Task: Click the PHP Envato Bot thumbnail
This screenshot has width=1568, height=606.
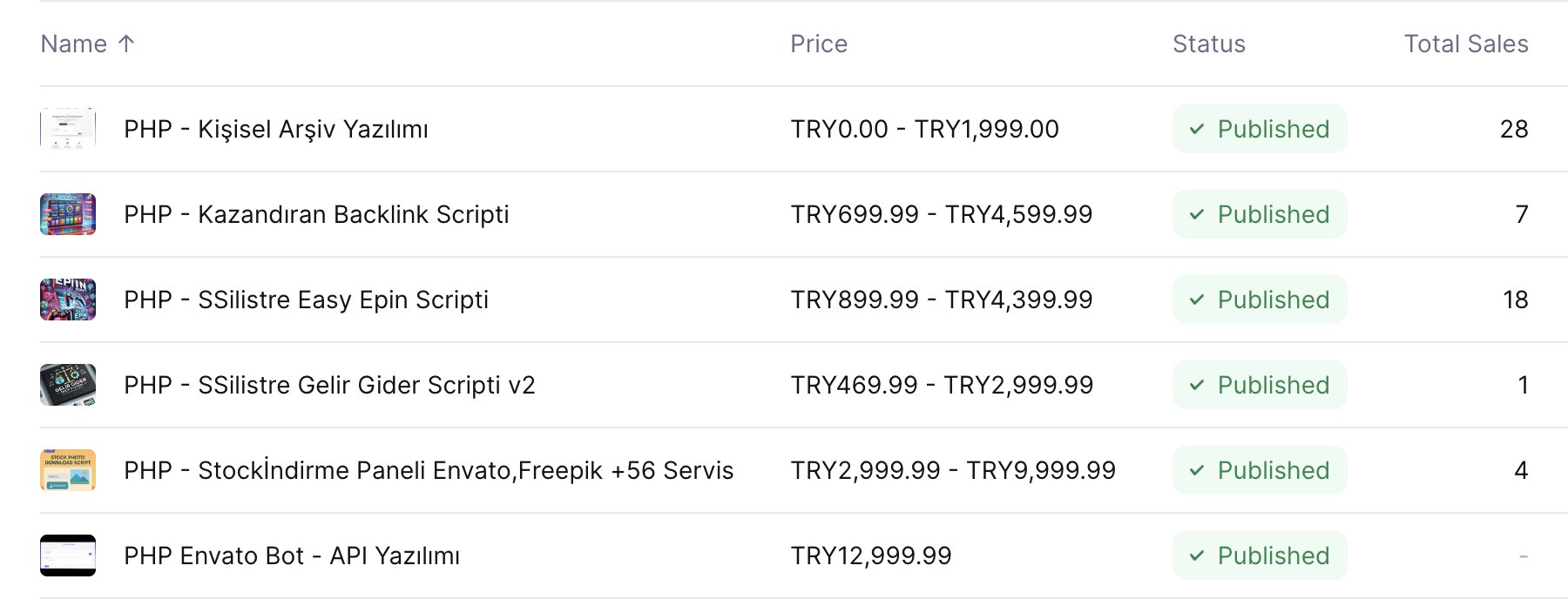Action: pyautogui.click(x=68, y=555)
